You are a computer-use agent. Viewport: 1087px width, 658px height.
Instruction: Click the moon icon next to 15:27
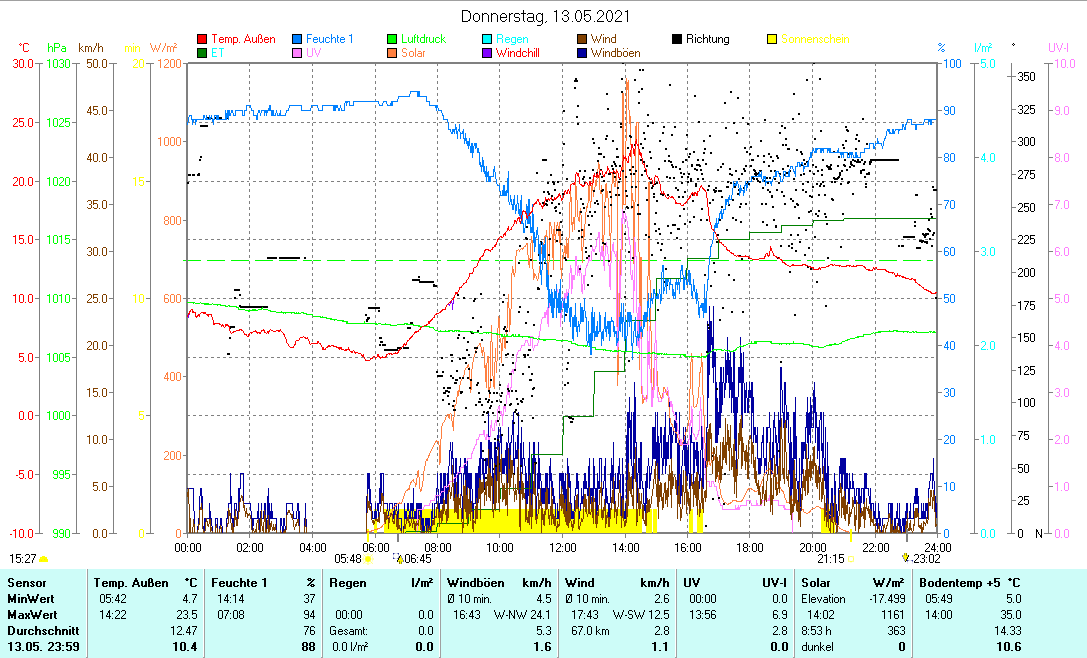coord(44,558)
